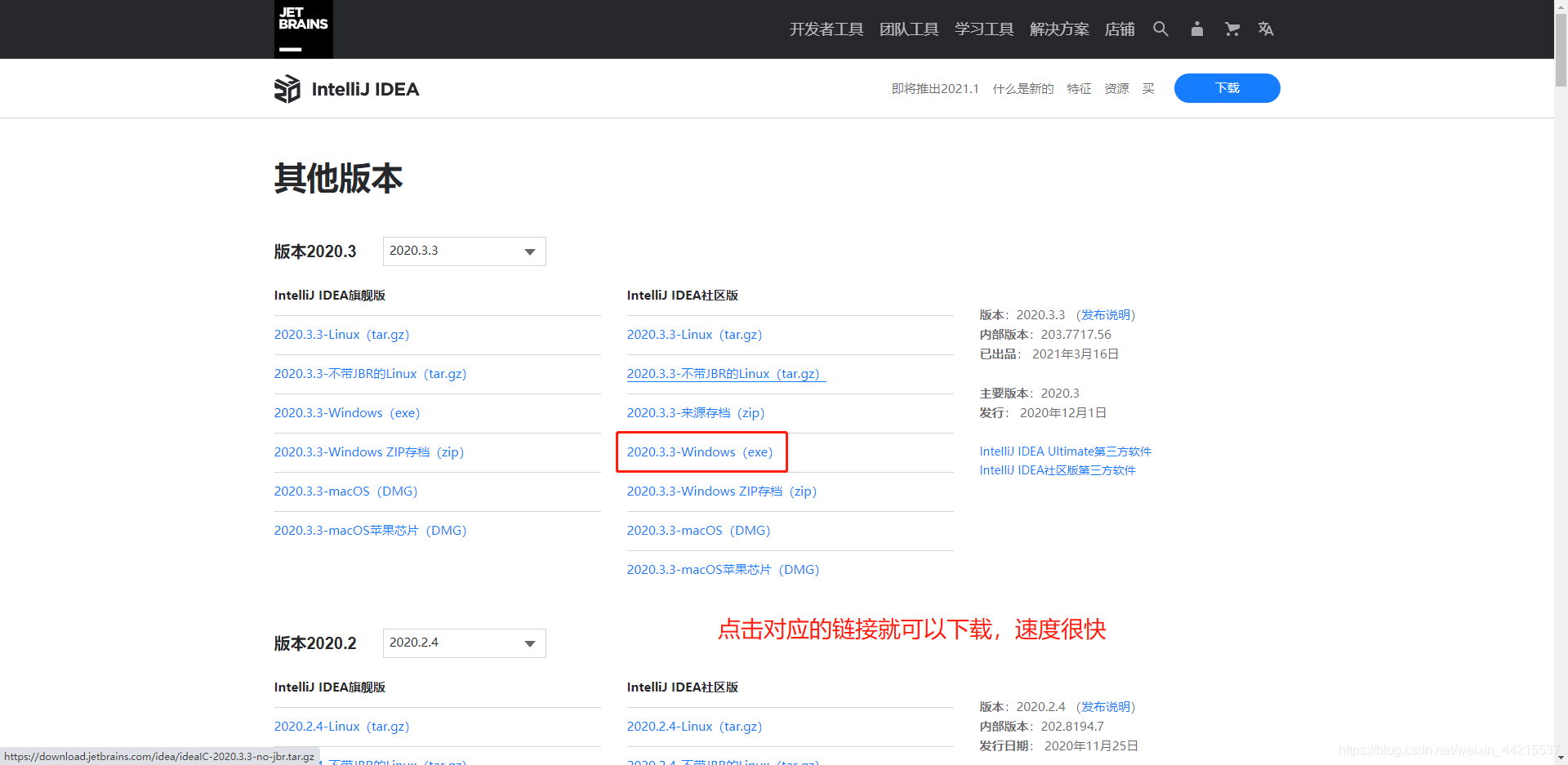Open the account profile icon
Screen dimensions: 1568x765
(x=1196, y=29)
